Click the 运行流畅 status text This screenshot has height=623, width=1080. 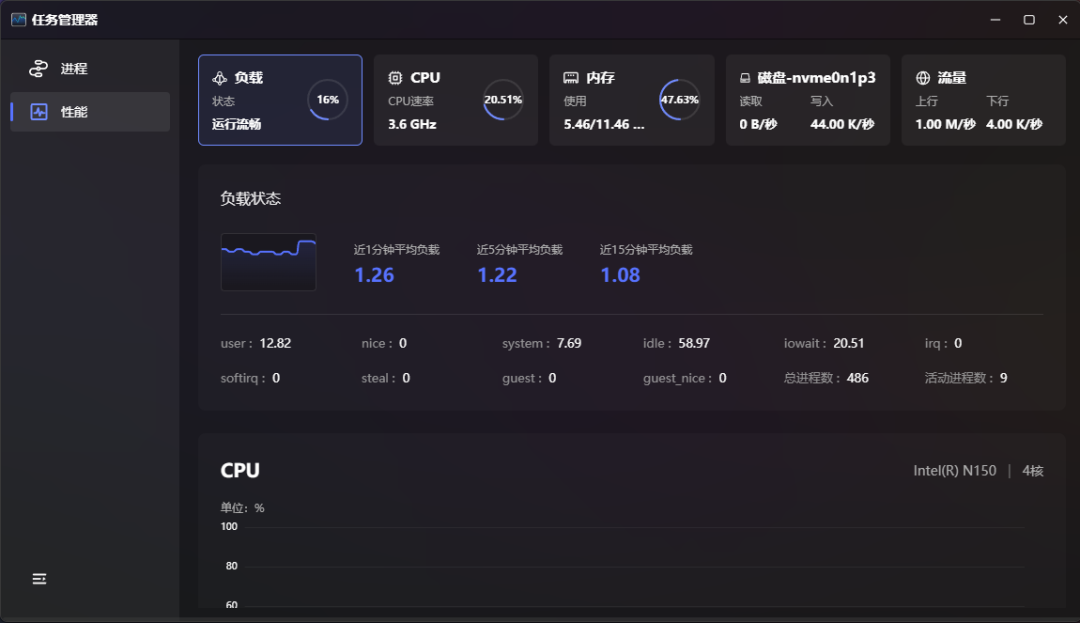[x=236, y=125]
